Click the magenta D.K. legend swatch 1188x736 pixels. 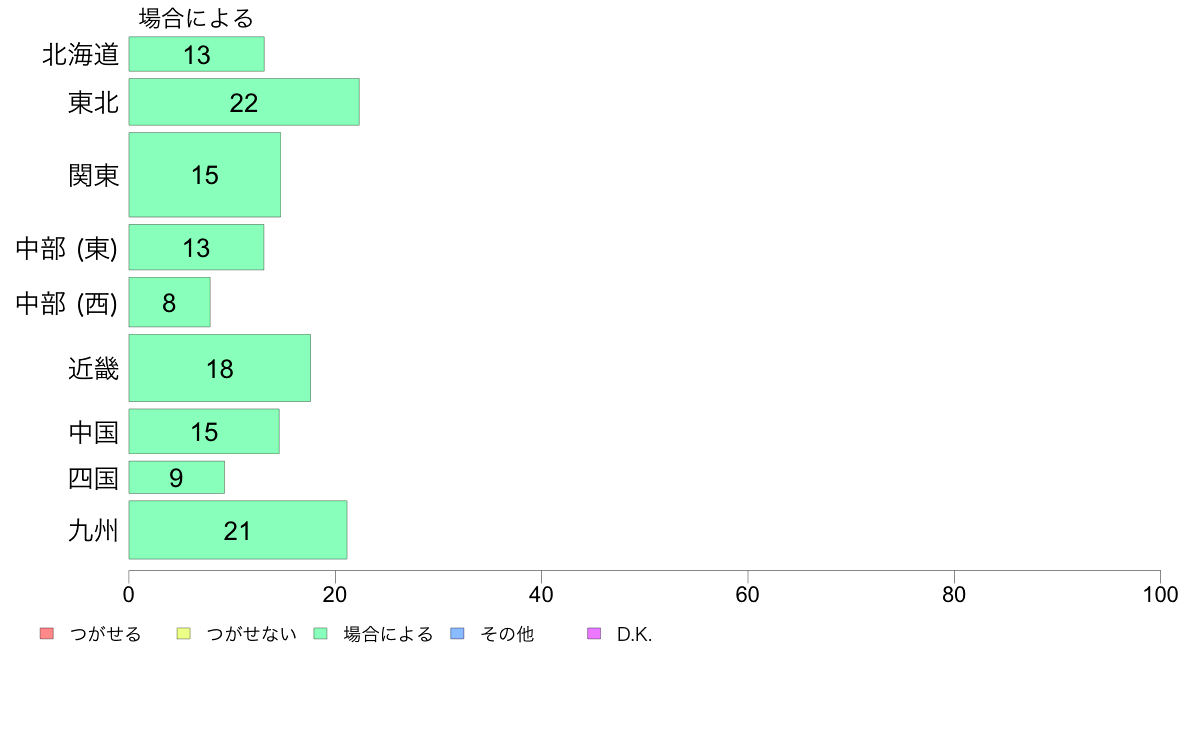[594, 634]
